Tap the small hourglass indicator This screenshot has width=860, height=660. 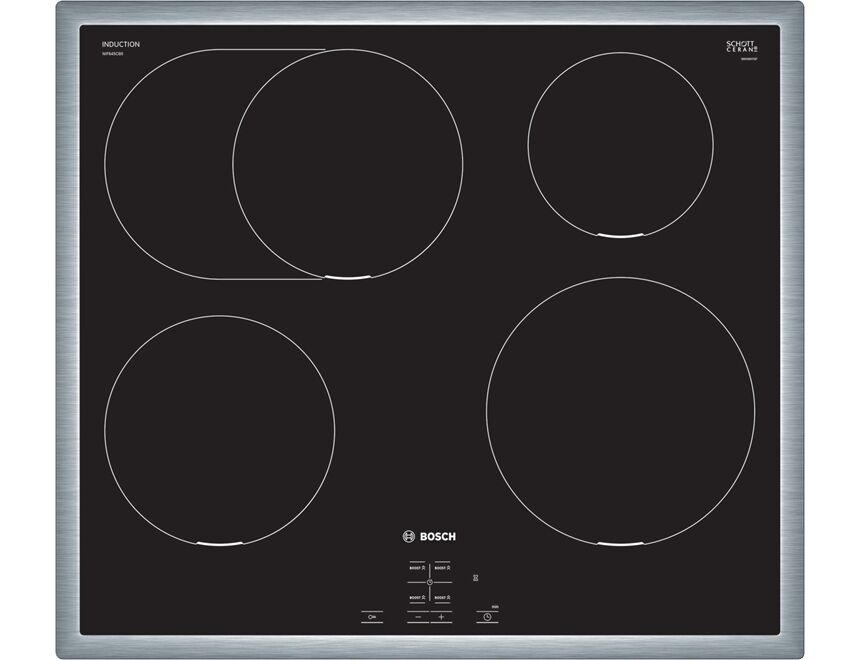476,577
